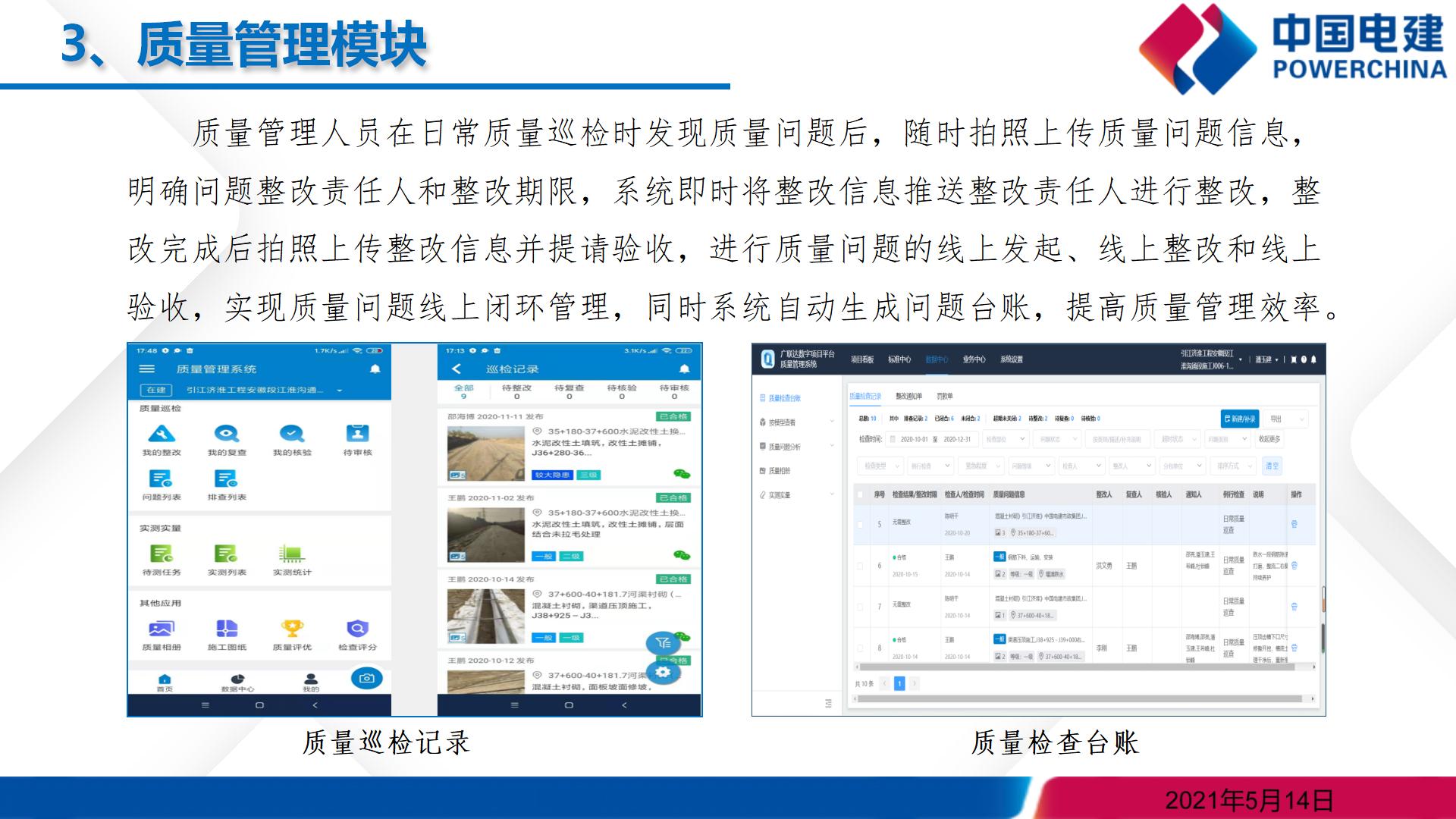Screen dimensions: 1456x819
Task: Tap 质量评优 trophy icon
Action: pyautogui.click(x=292, y=629)
